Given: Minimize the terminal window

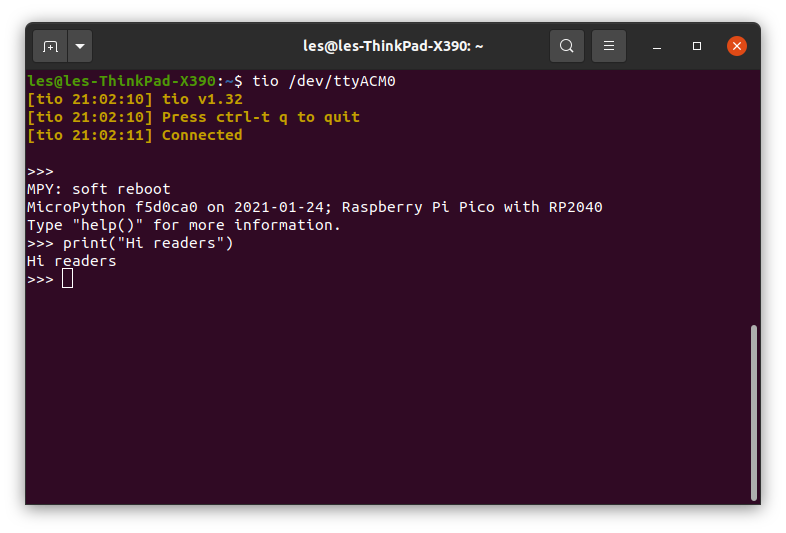Looking at the screenshot, I should 657,46.
